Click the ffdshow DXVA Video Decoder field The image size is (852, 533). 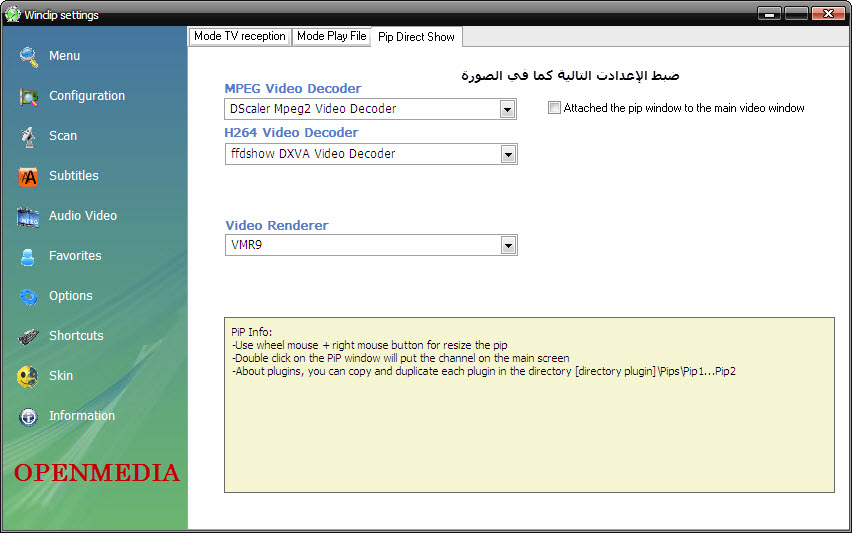371,154
